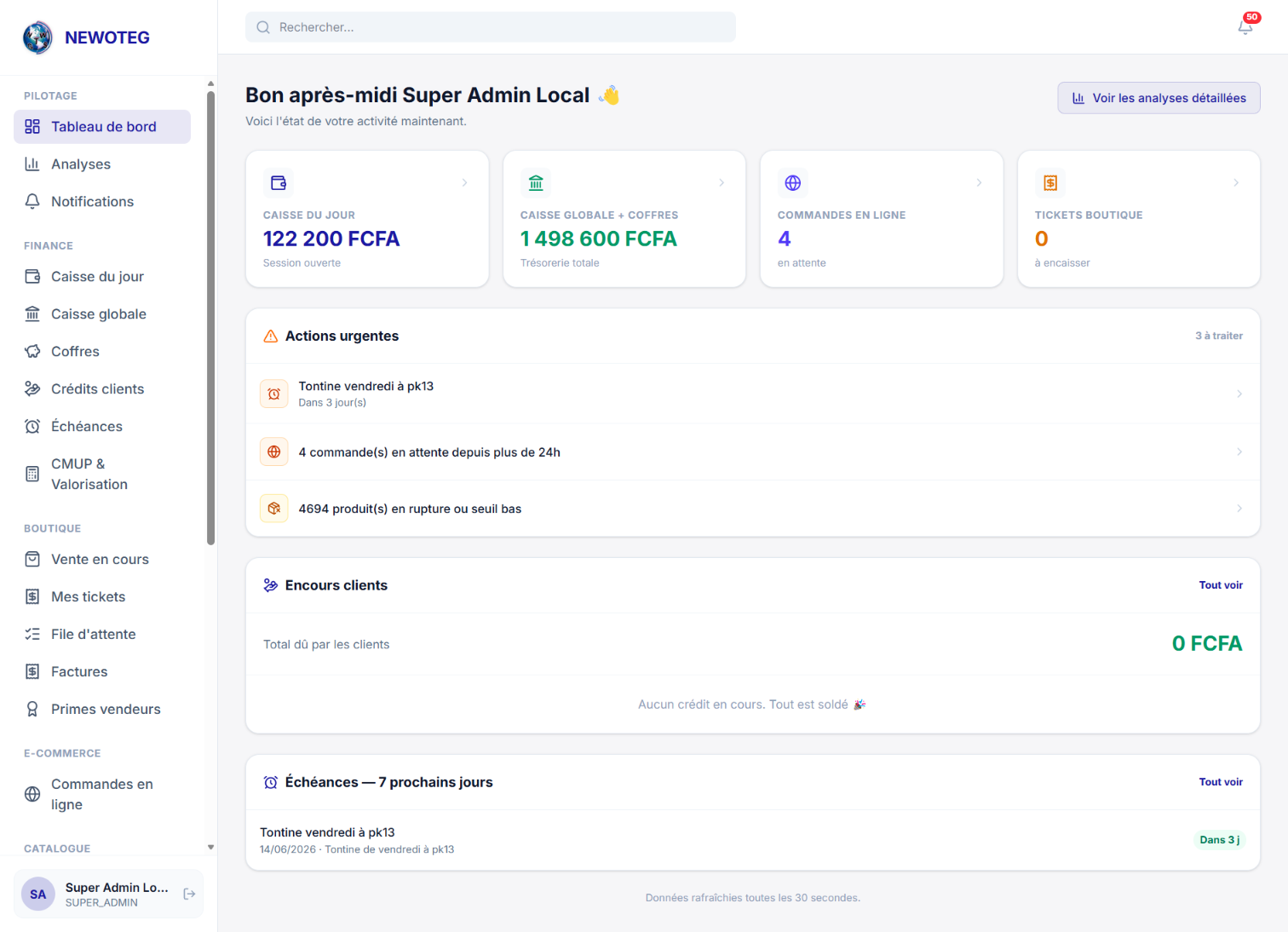Click the Encours clients section icon
The height and width of the screenshot is (932, 1288).
pyautogui.click(x=271, y=585)
